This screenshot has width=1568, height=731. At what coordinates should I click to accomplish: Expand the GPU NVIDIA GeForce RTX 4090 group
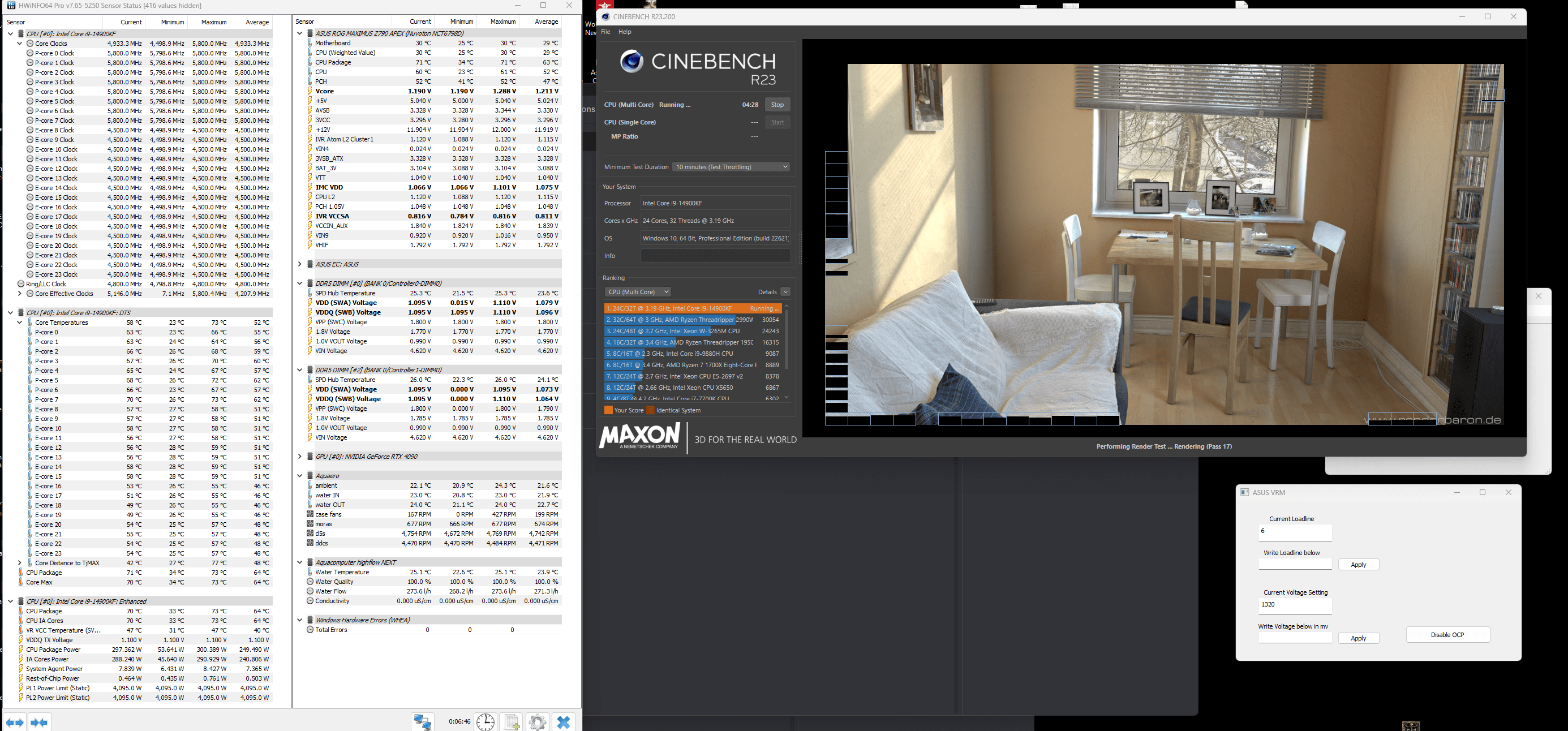299,457
